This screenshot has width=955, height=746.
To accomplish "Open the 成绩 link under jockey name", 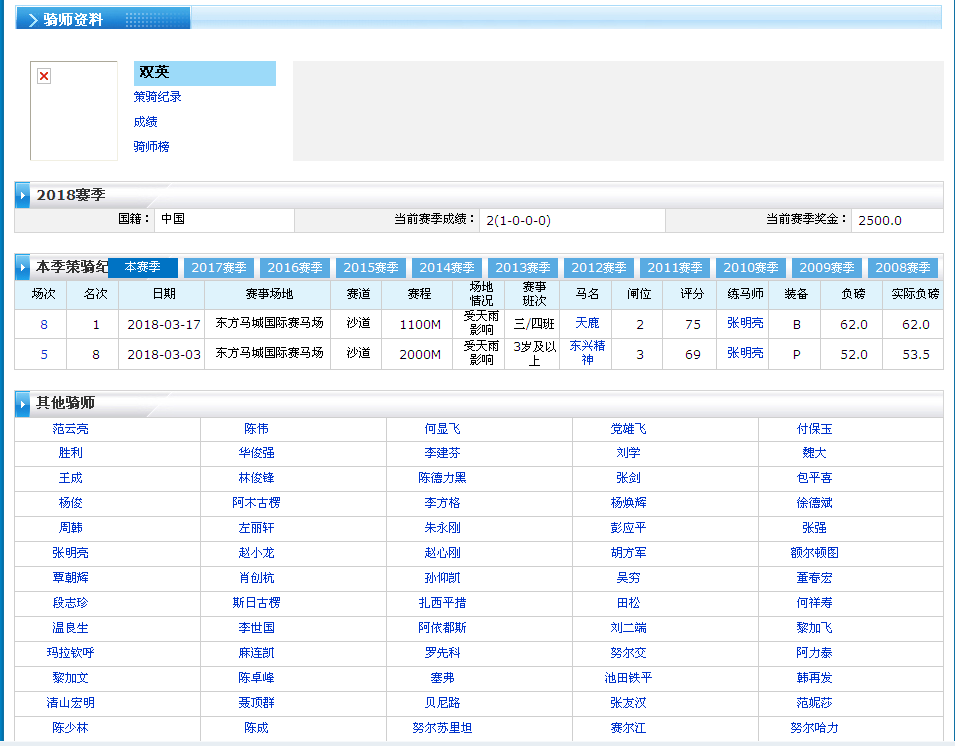I will click(145, 122).
